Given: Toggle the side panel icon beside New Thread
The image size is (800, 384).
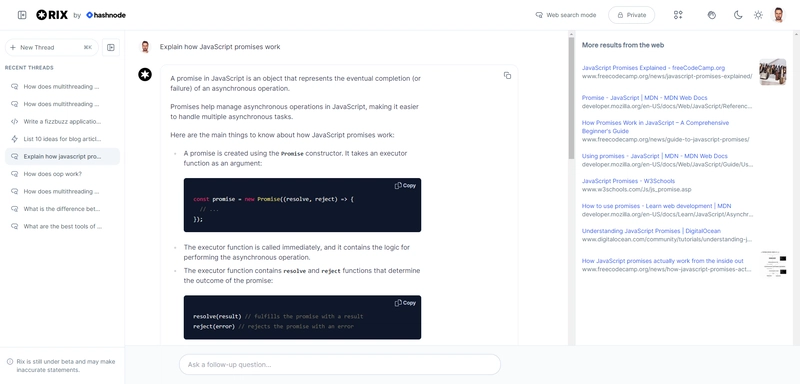Looking at the screenshot, I should click(x=111, y=47).
